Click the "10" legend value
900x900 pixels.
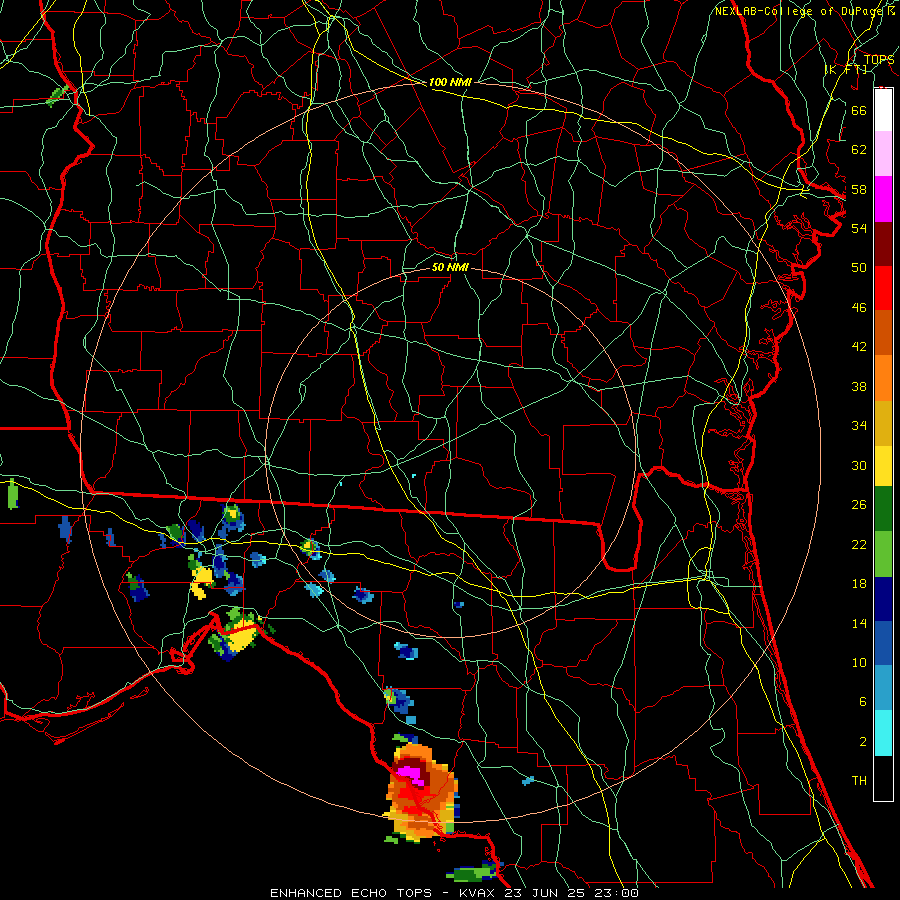[859, 662]
